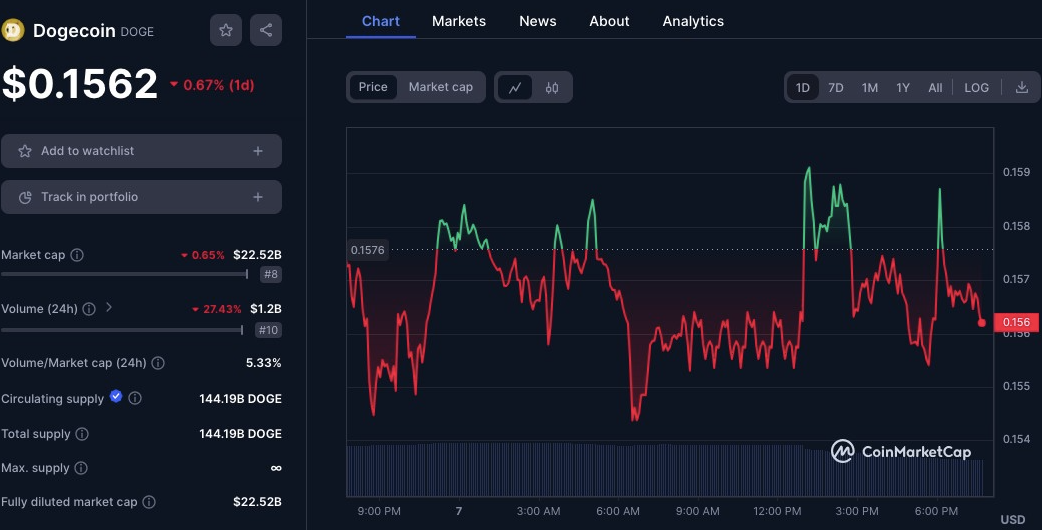Switch to candlestick chart view
This screenshot has width=1042, height=530.
pyautogui.click(x=552, y=87)
